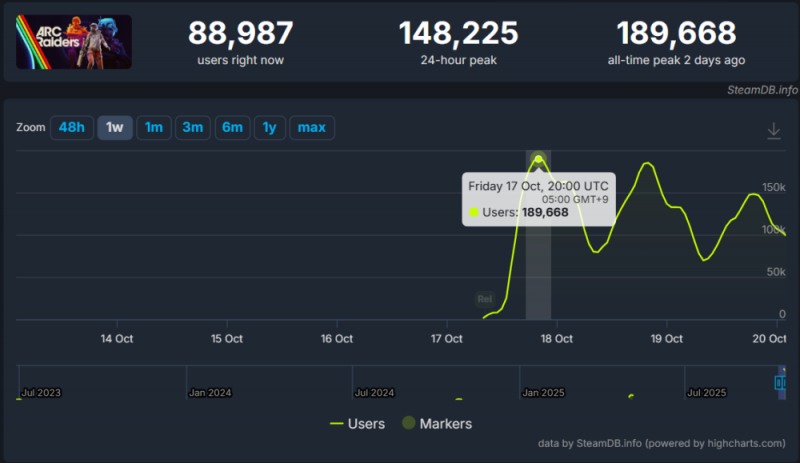The width and height of the screenshot is (800, 463).
Task: Switch chart zoom to 1m
Action: [153, 128]
